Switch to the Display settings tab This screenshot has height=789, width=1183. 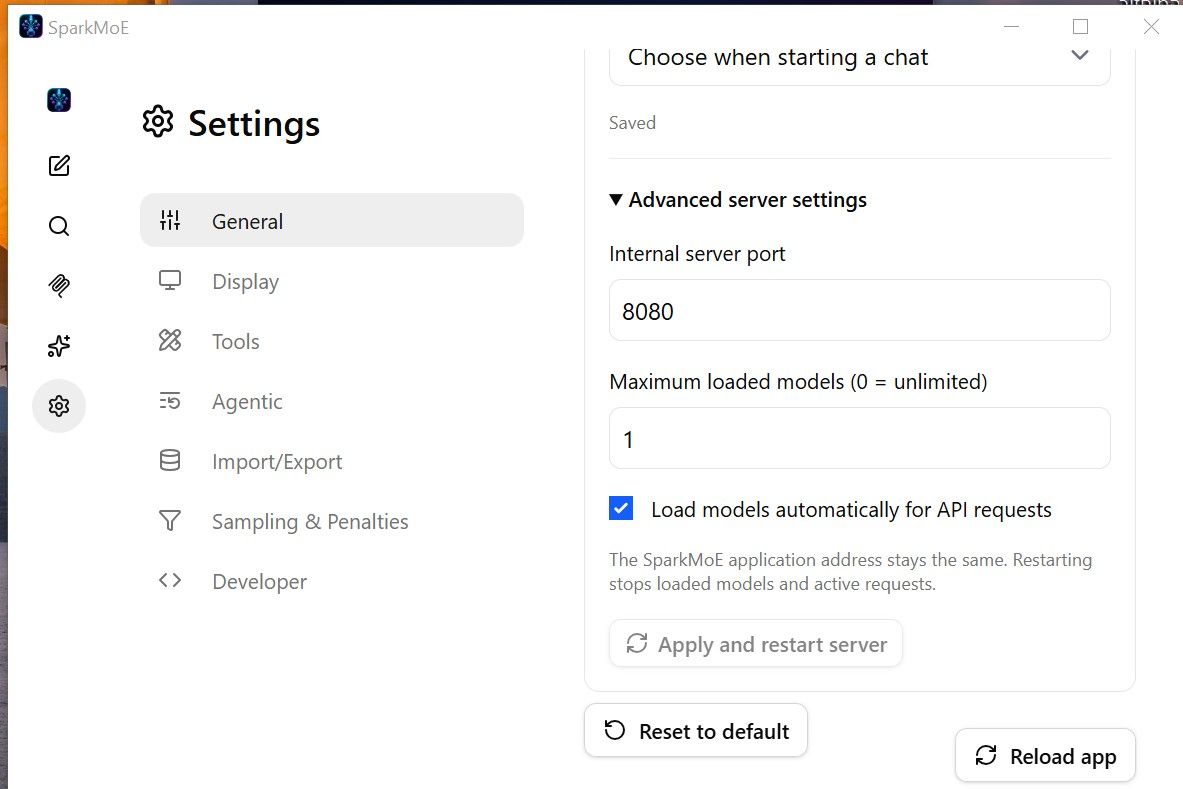(x=332, y=281)
